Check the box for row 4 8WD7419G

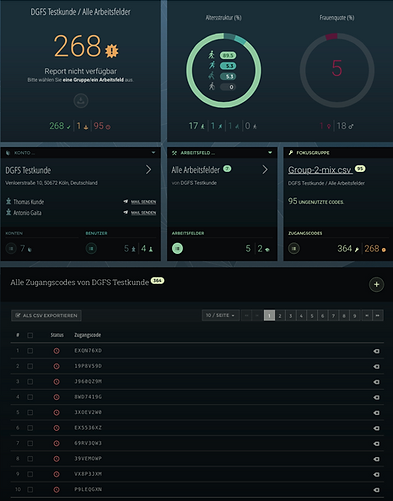pyautogui.click(x=30, y=397)
